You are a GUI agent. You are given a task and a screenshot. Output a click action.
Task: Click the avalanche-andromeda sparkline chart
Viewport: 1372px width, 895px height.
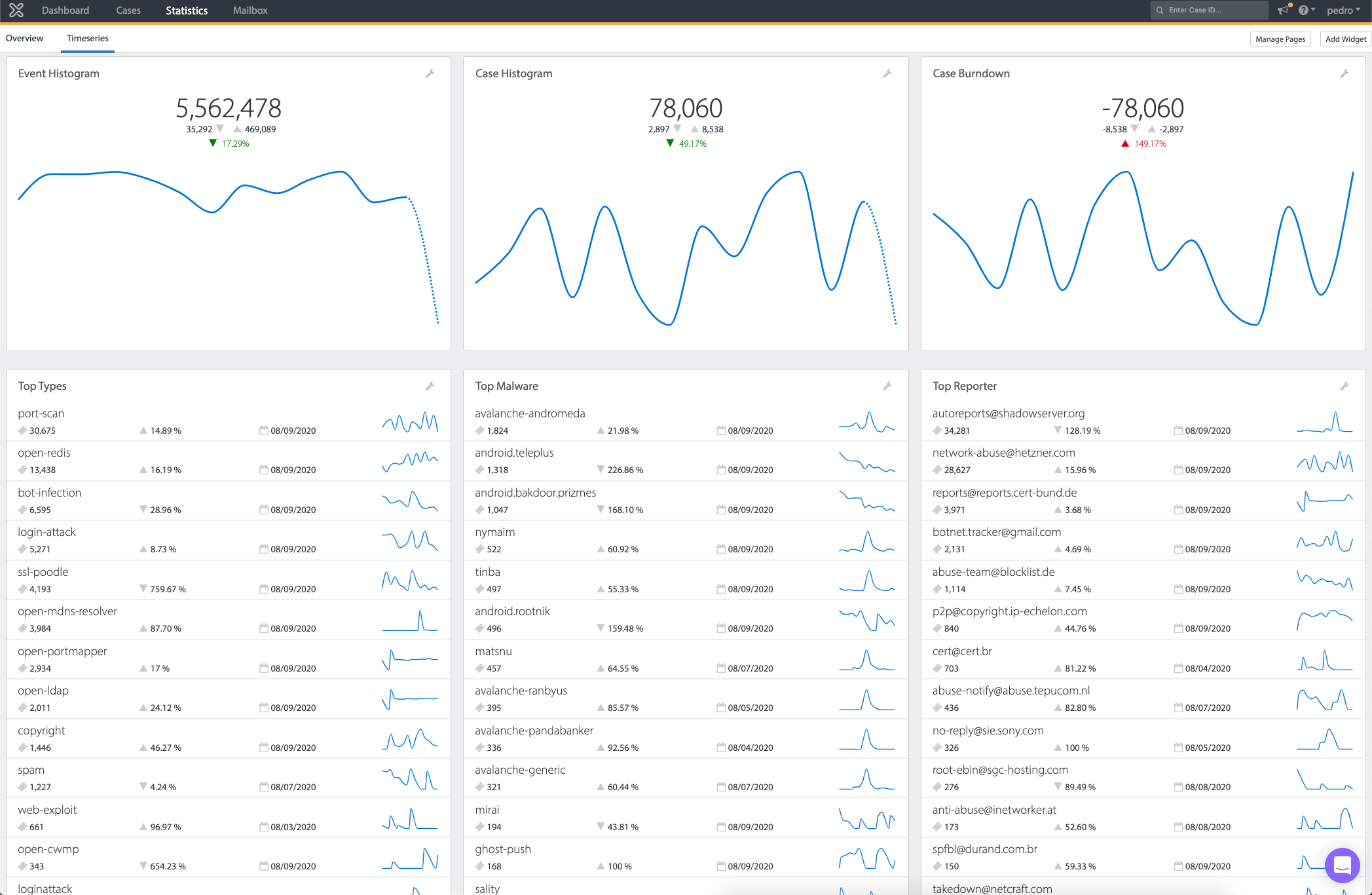click(867, 421)
